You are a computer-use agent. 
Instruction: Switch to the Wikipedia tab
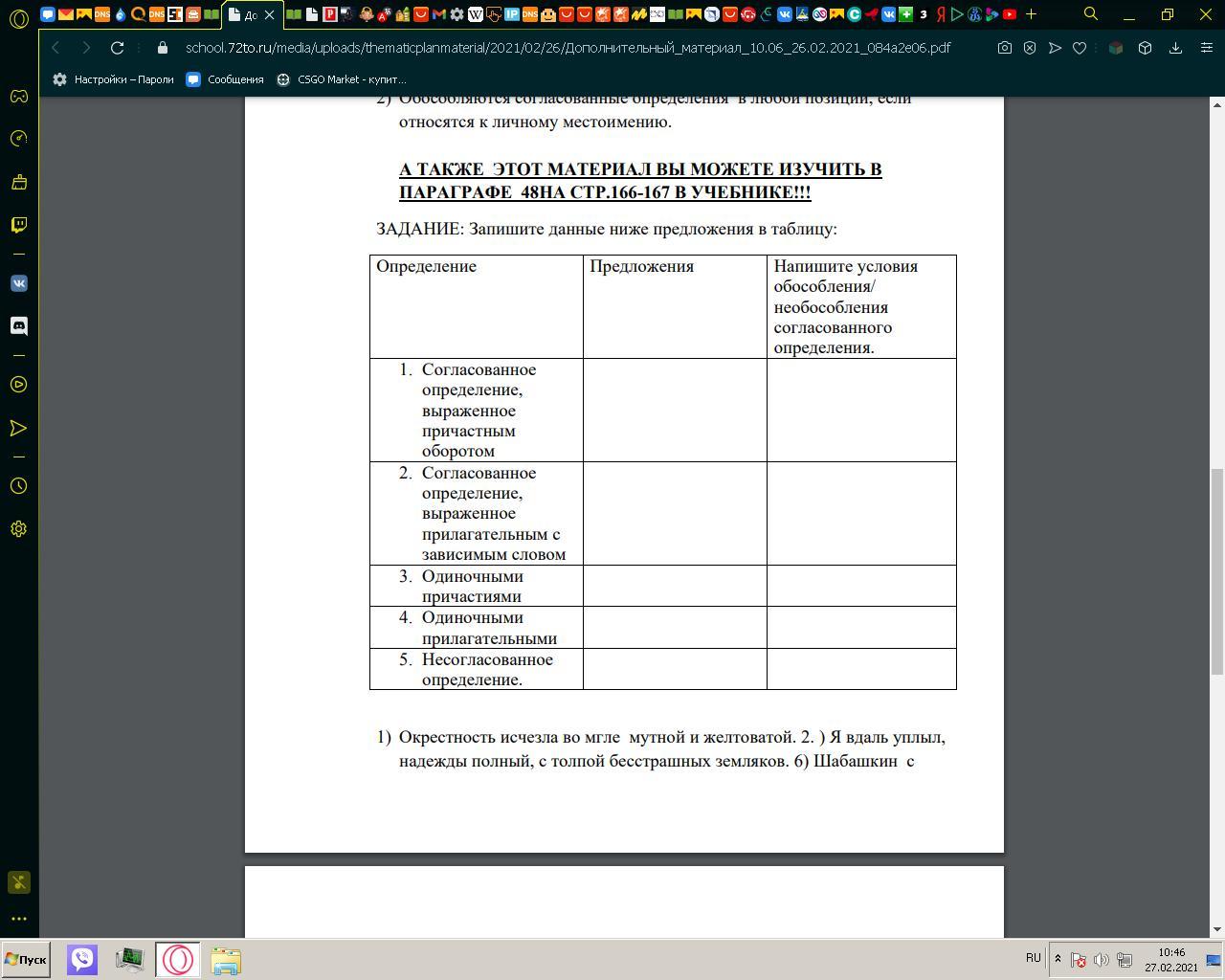click(475, 14)
